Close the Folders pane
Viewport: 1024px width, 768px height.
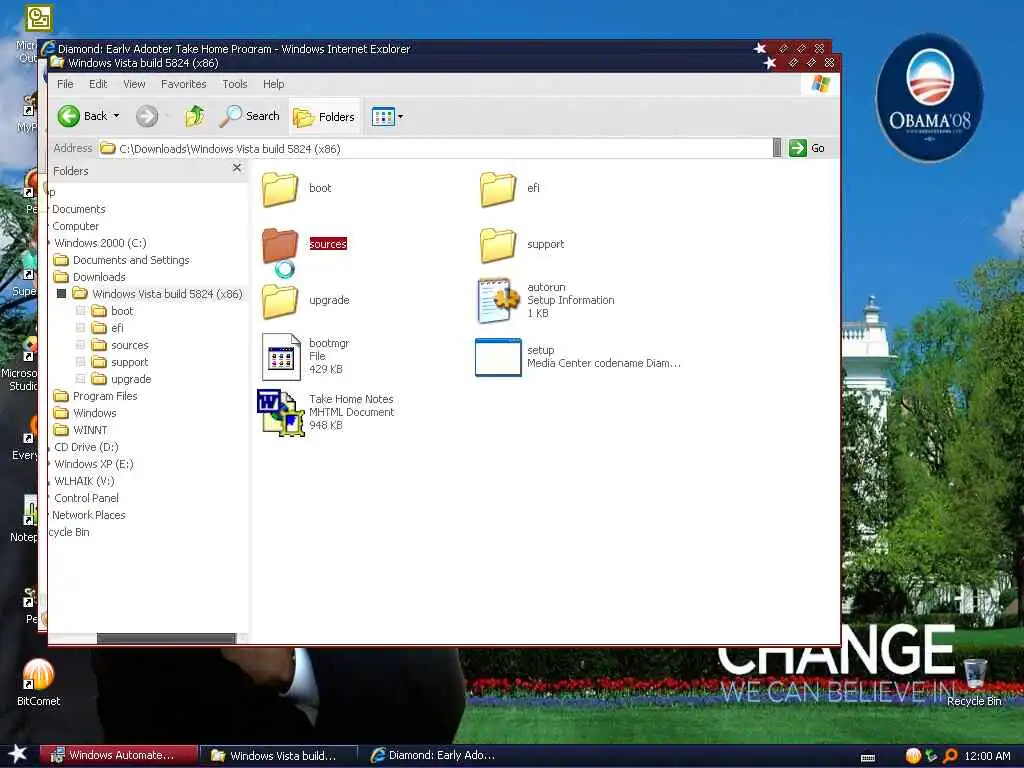click(x=237, y=168)
